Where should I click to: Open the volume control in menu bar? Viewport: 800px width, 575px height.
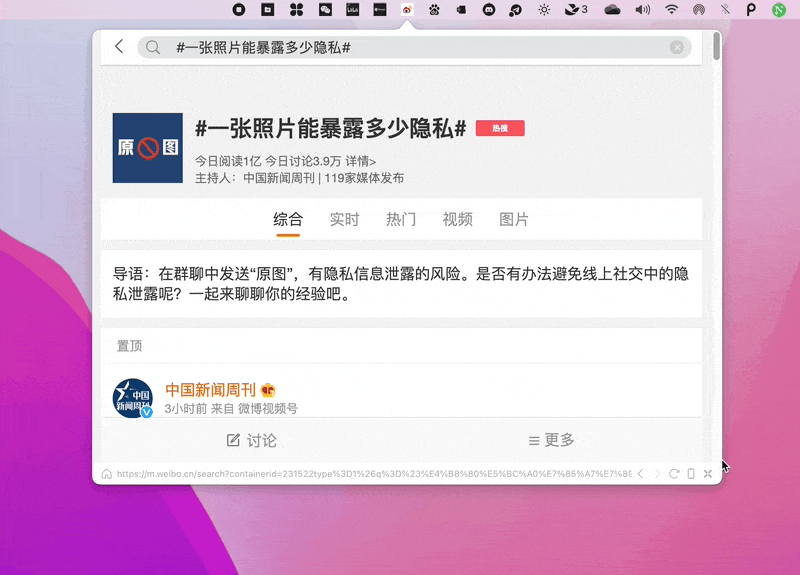click(642, 9)
